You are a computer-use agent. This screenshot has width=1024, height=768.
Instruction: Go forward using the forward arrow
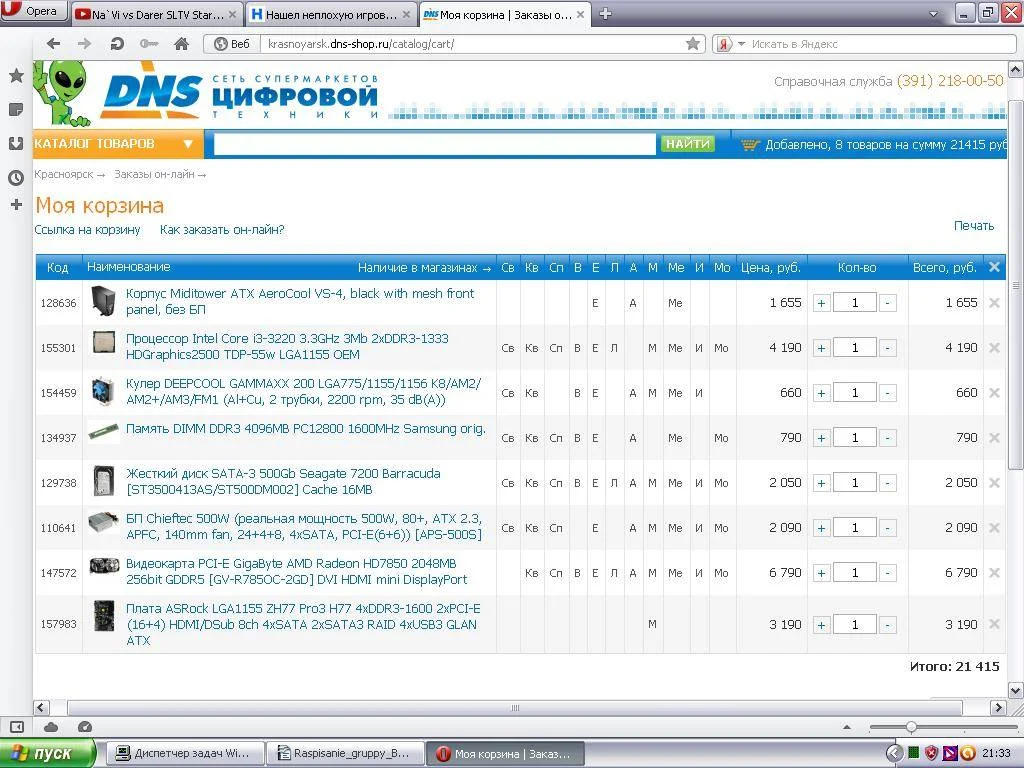[x=84, y=44]
